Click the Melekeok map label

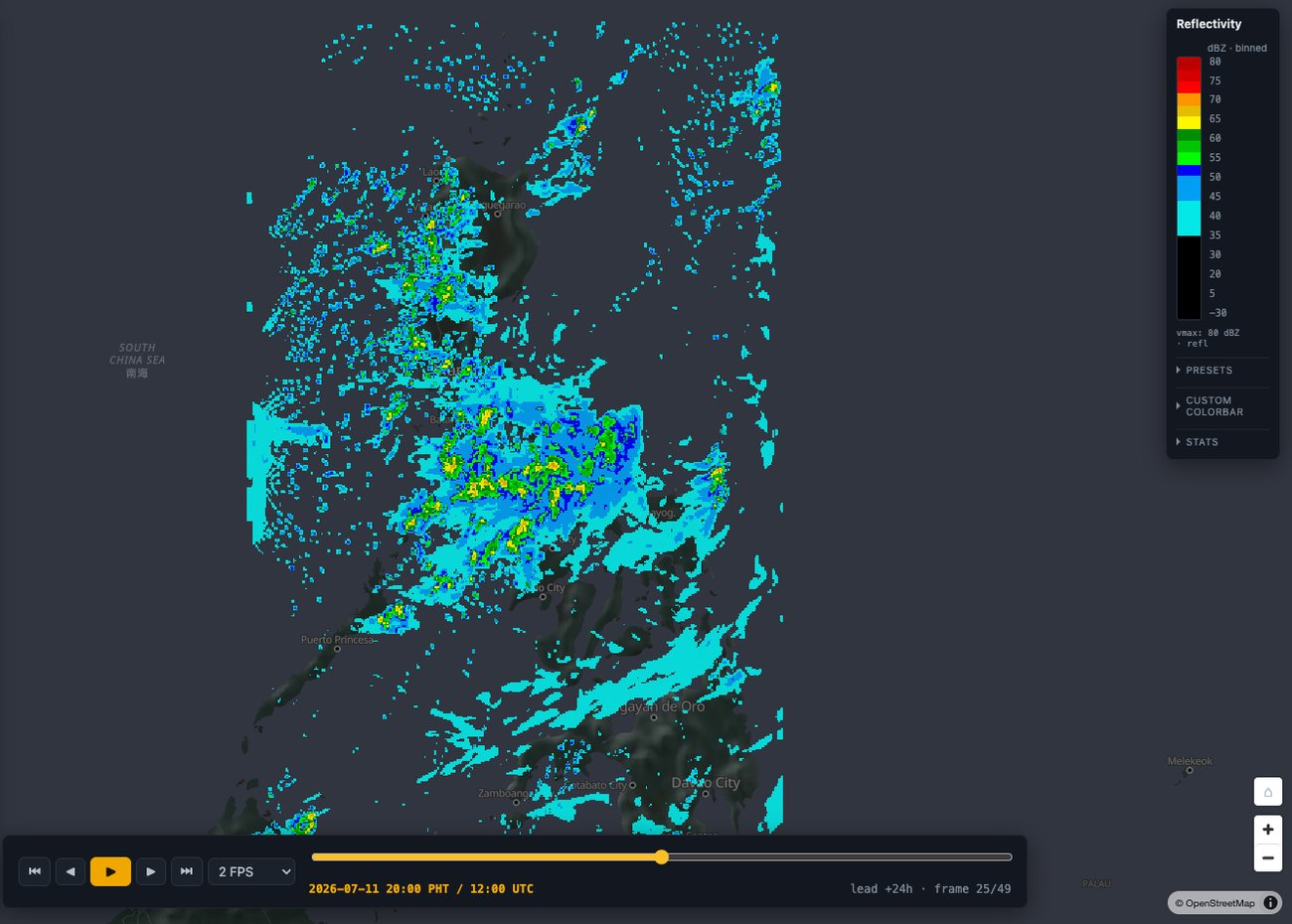point(1190,761)
